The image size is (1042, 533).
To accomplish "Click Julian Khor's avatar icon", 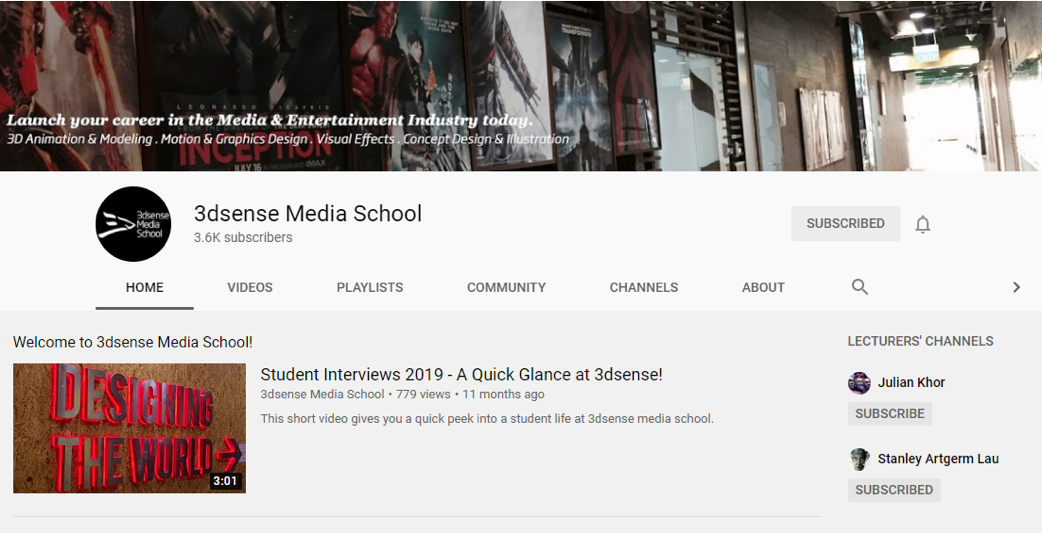I will (859, 383).
